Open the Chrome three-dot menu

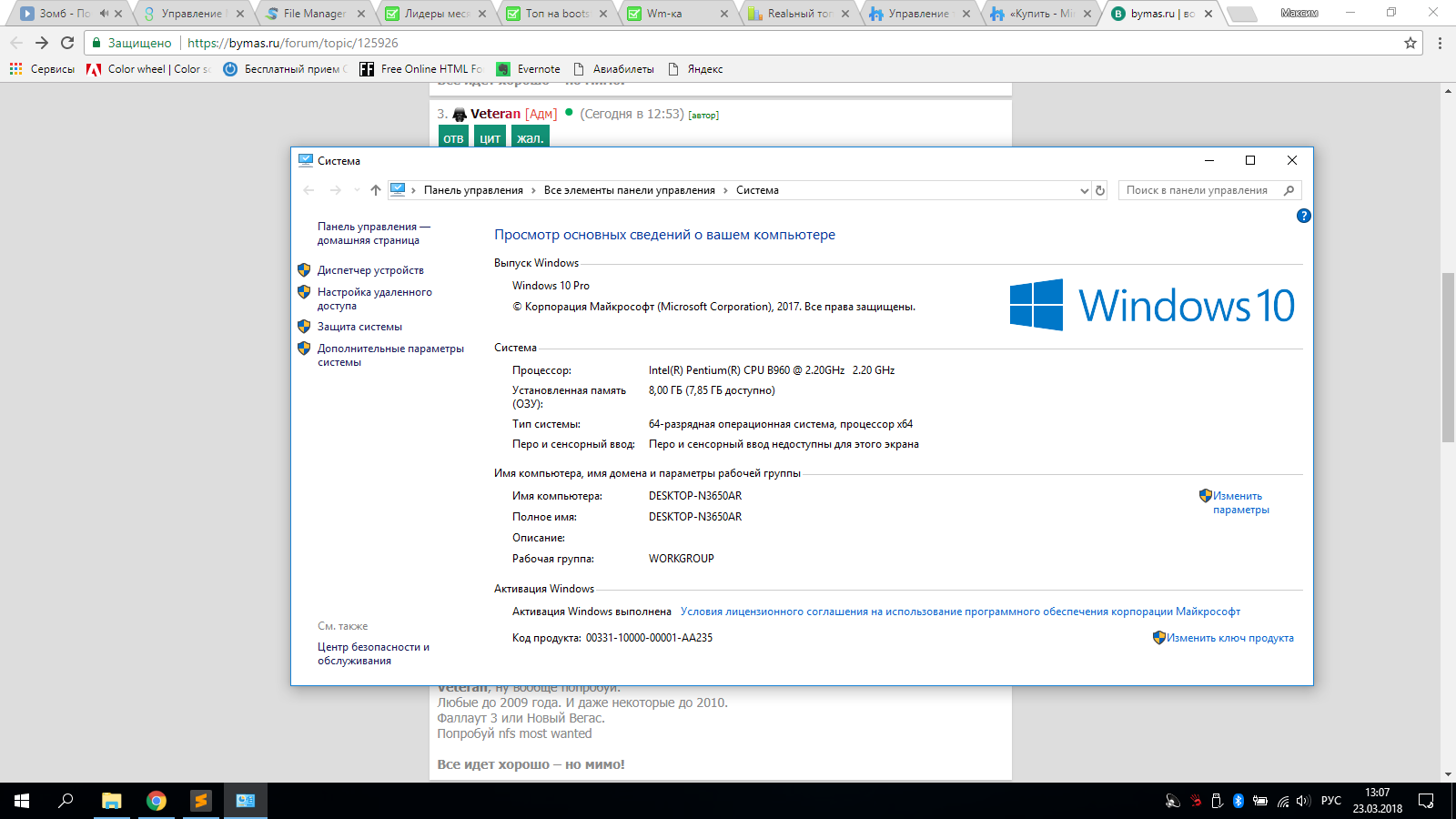(1440, 43)
